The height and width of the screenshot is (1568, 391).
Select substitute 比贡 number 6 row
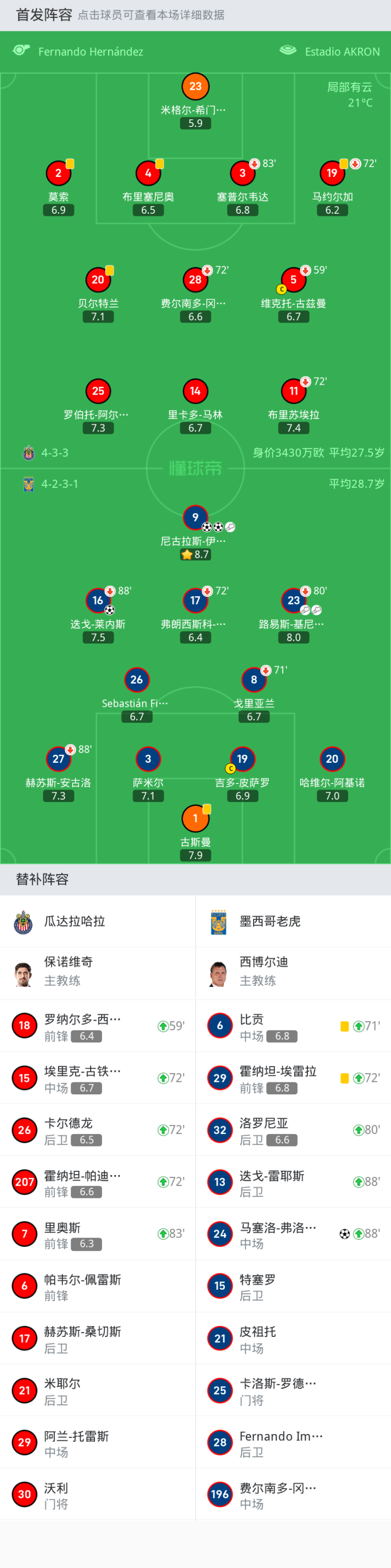coord(293,1027)
